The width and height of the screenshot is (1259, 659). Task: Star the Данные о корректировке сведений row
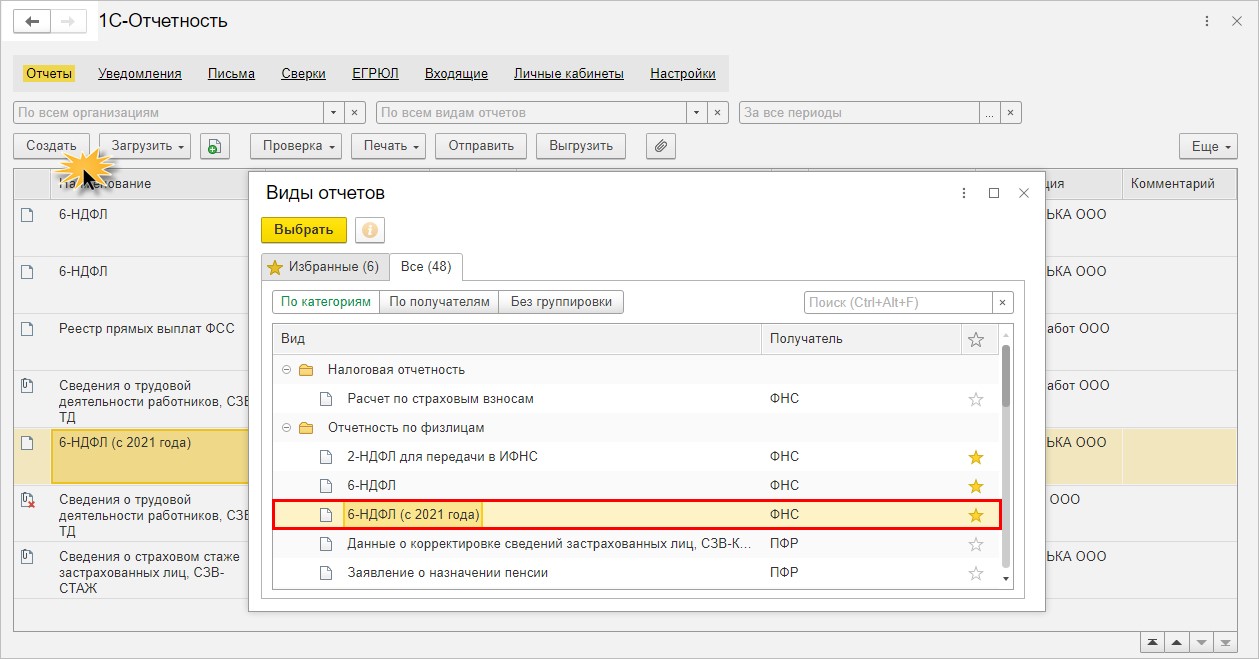976,544
